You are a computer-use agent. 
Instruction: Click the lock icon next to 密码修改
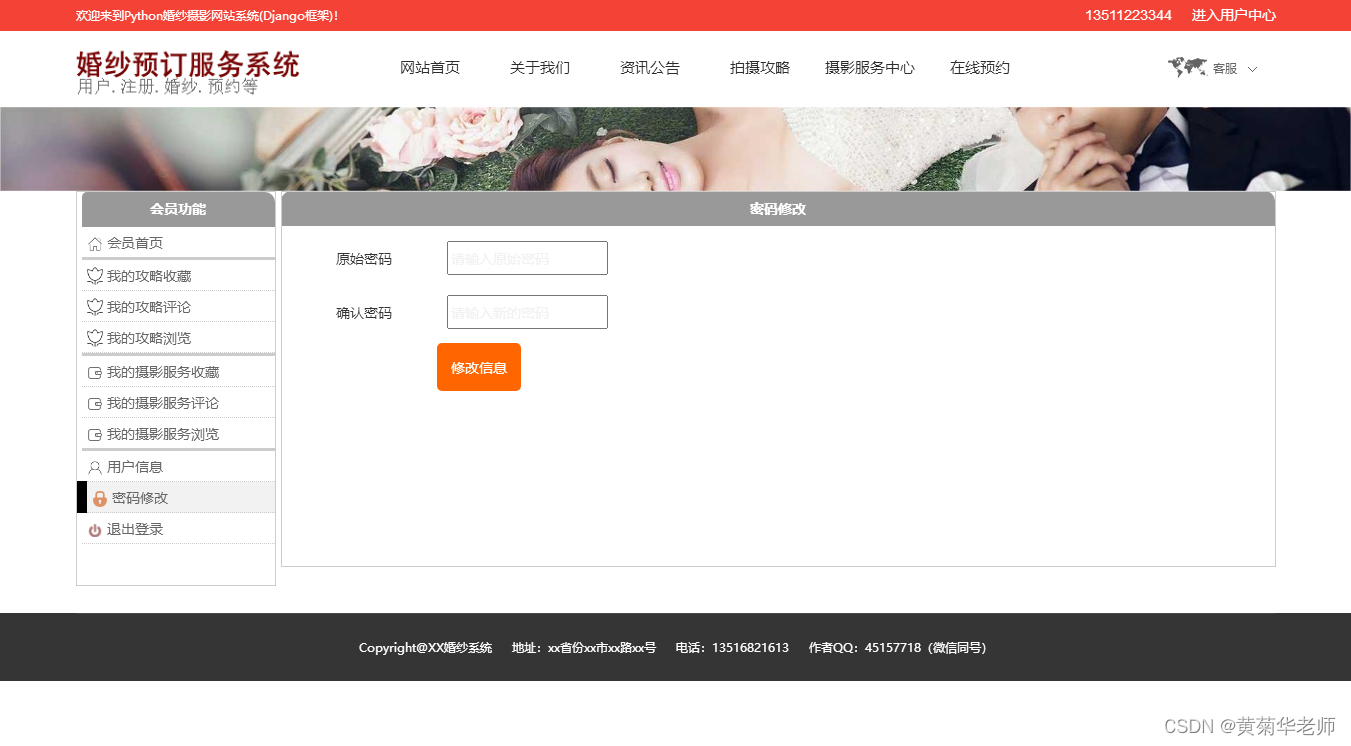click(100, 498)
